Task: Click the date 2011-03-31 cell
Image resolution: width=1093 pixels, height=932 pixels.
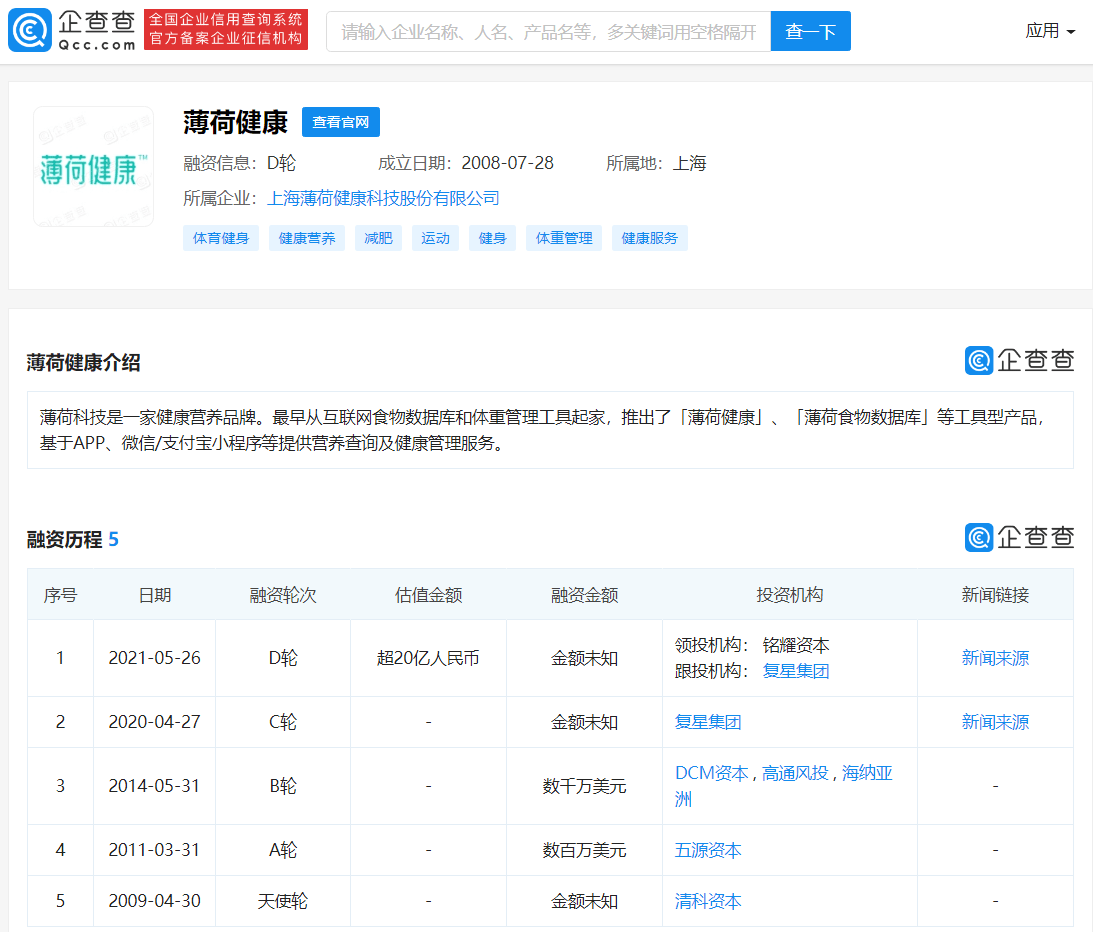Action: click(155, 850)
